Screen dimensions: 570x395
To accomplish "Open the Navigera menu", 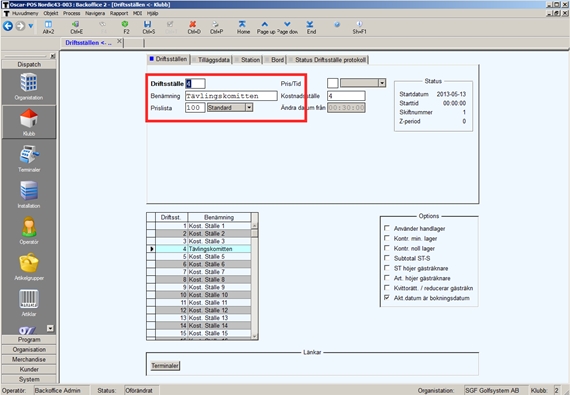I will (95, 13).
